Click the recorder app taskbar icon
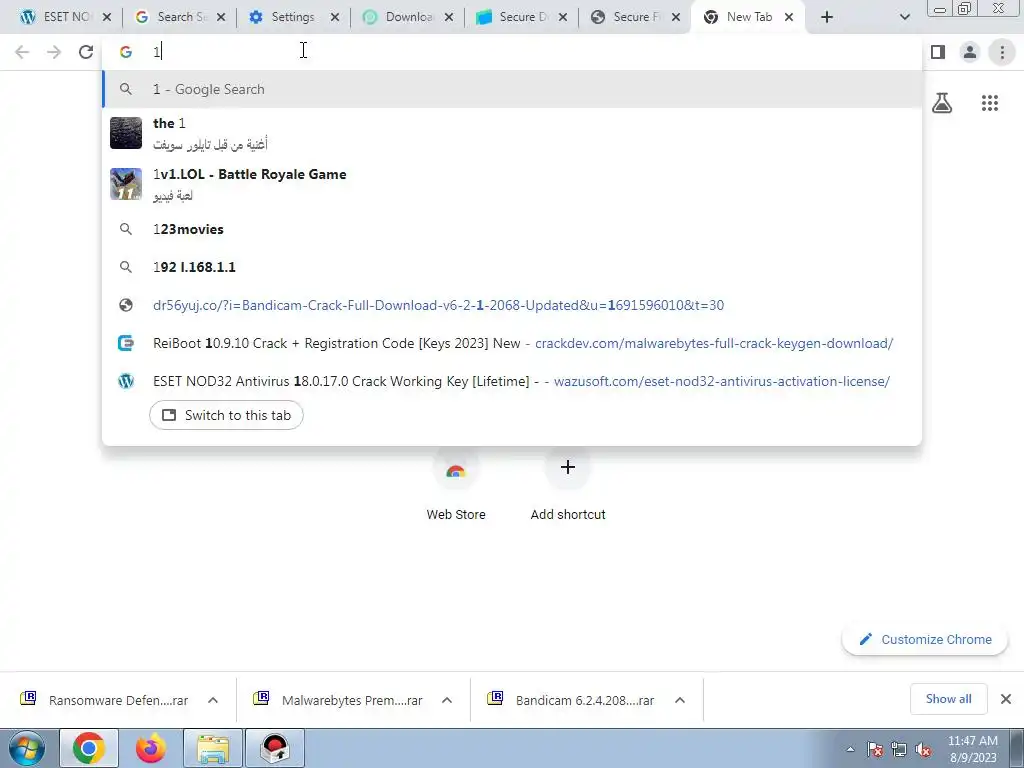 (x=275, y=748)
